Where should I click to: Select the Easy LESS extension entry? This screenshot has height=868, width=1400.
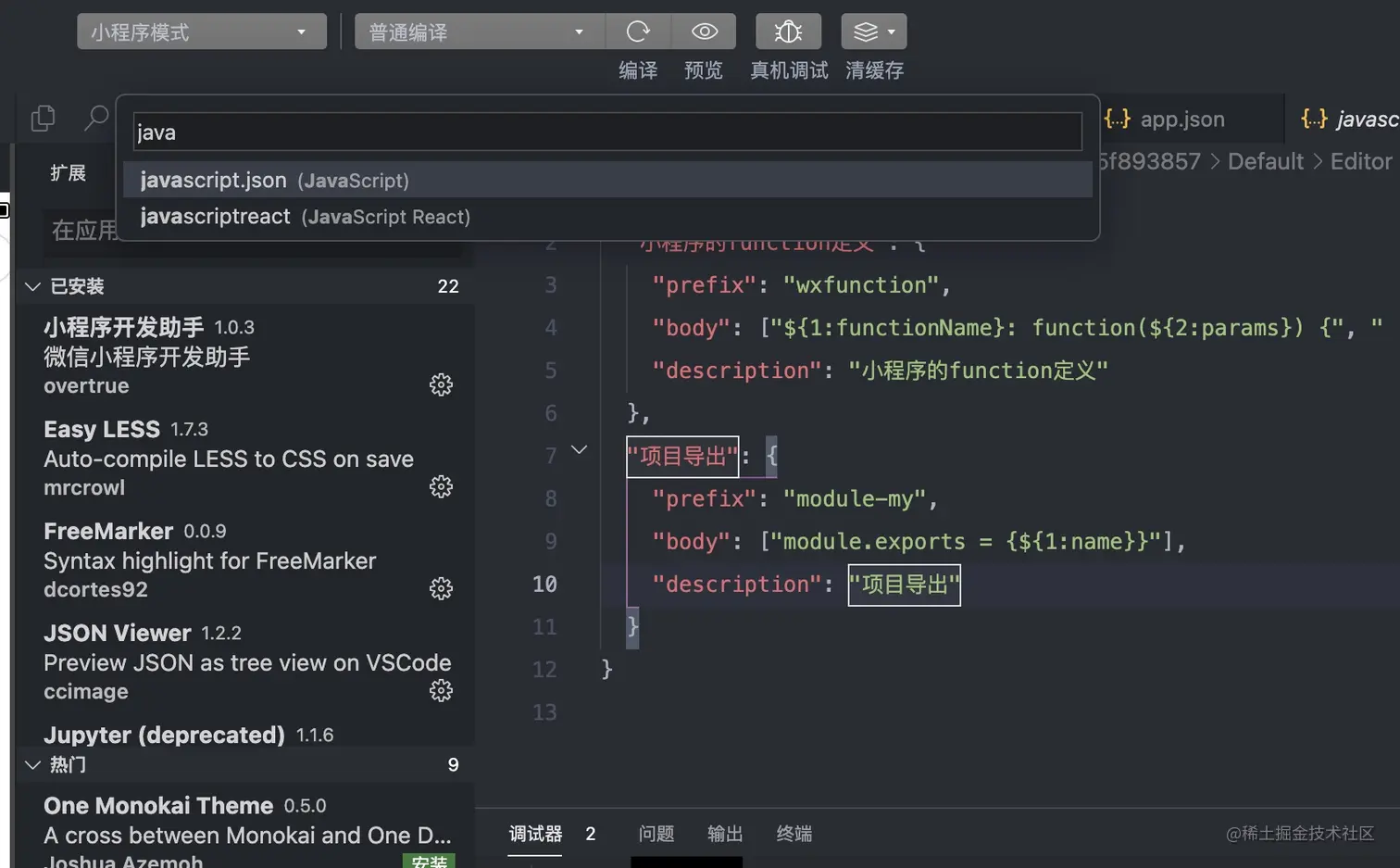(245, 458)
